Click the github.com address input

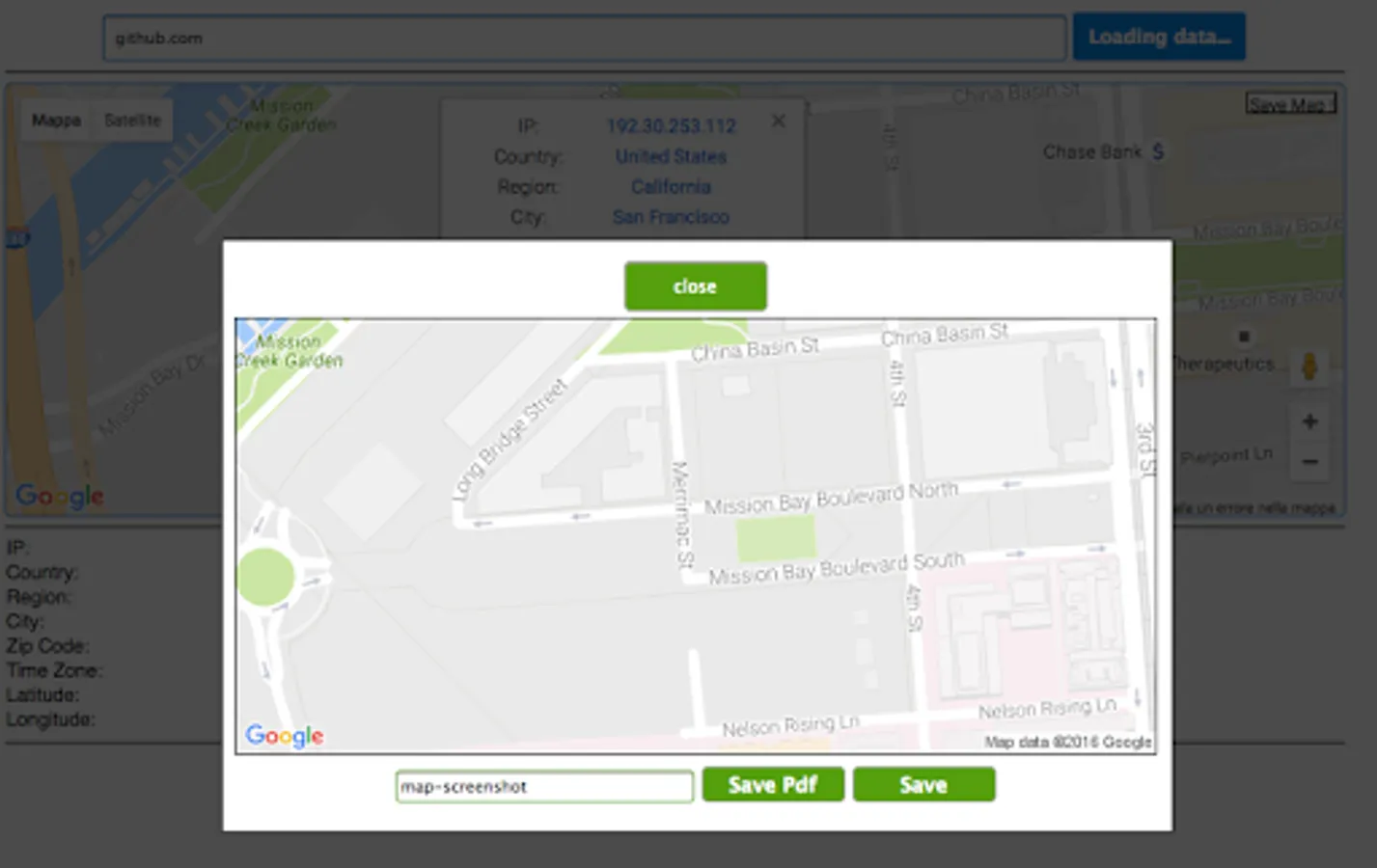tap(585, 39)
